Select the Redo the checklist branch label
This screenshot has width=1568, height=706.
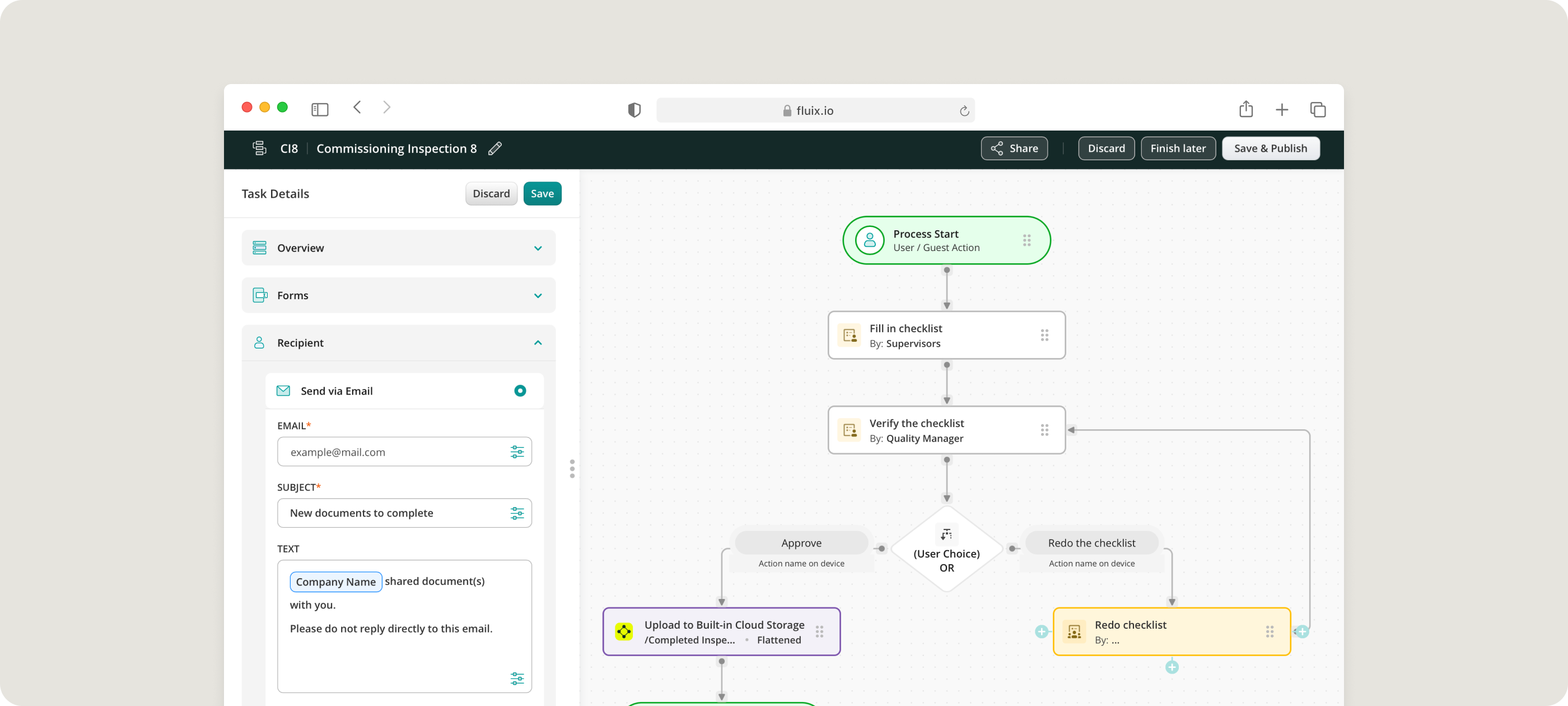(x=1091, y=543)
